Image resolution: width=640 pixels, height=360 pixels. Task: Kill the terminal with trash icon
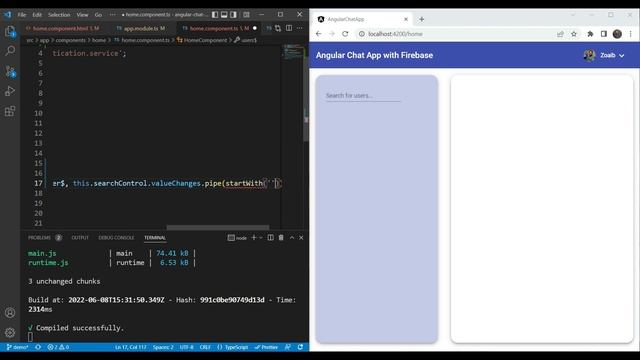[x=281, y=238]
